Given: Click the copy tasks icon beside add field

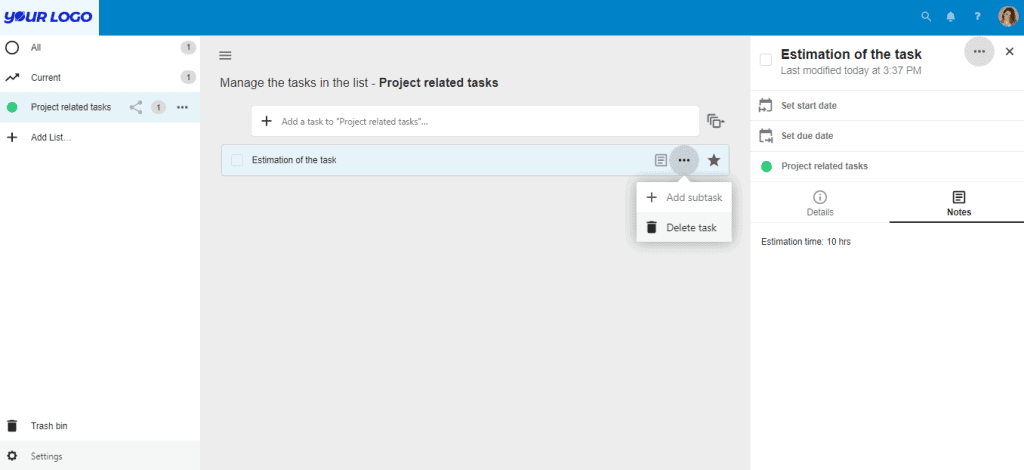Looking at the screenshot, I should pyautogui.click(x=715, y=121).
